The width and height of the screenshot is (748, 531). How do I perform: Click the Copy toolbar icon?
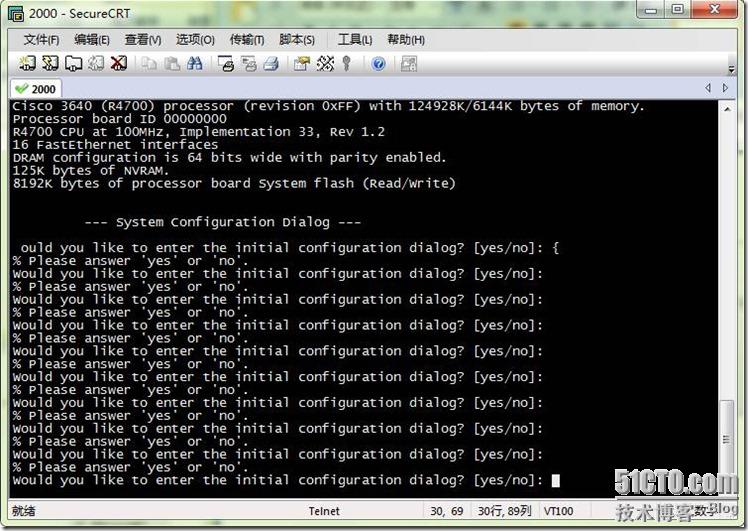point(149,63)
